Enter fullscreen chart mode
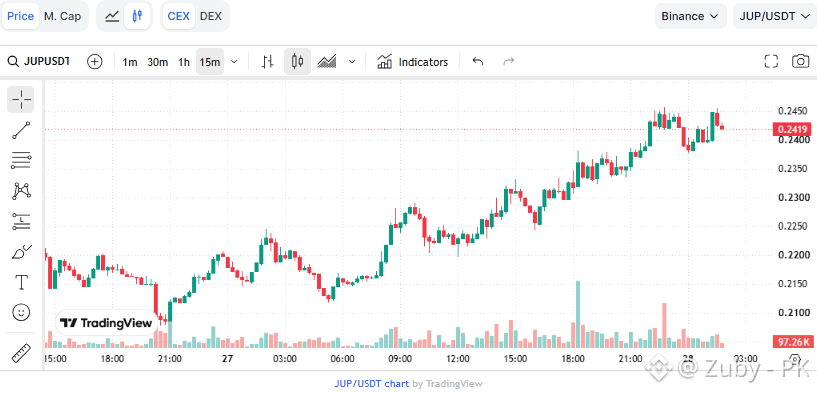 coord(771,62)
